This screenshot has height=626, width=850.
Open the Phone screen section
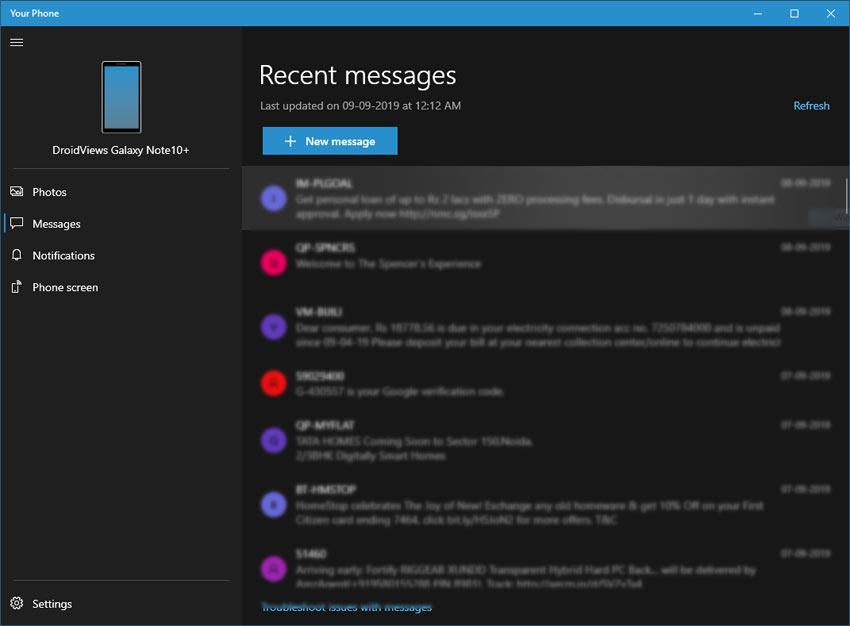tap(121, 287)
